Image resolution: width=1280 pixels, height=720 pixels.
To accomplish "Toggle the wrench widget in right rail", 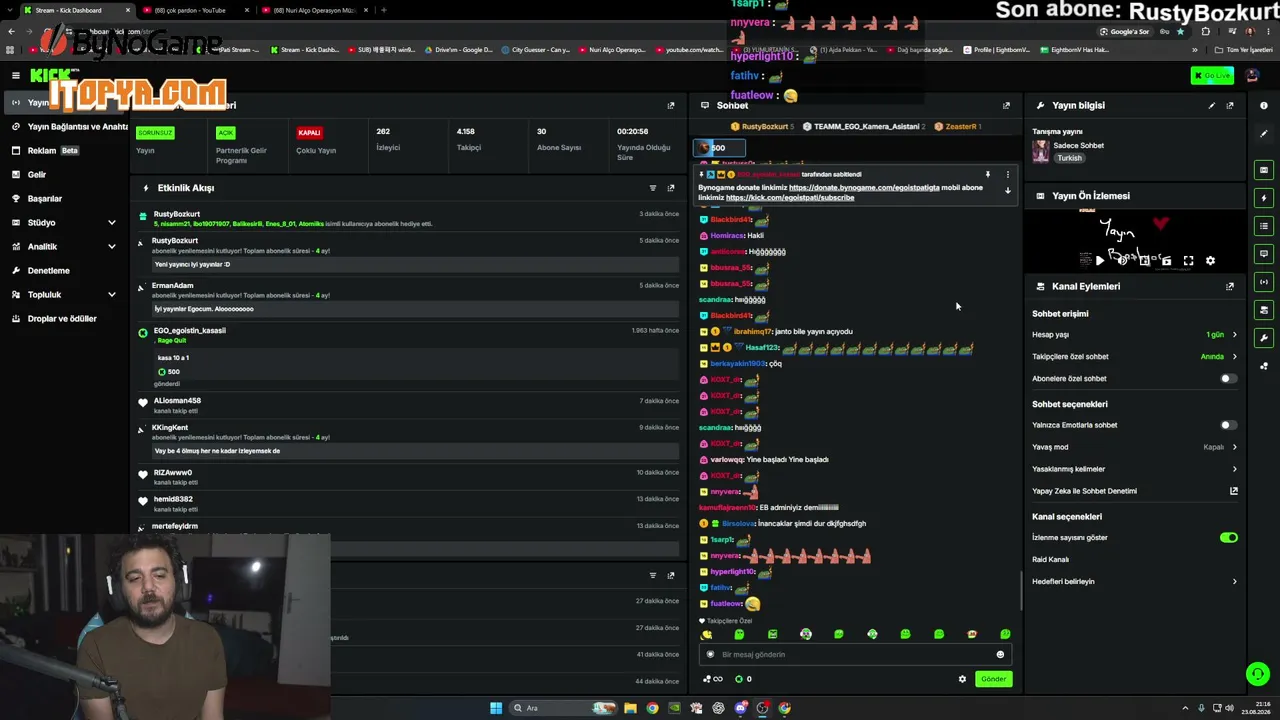I will tap(1264, 338).
